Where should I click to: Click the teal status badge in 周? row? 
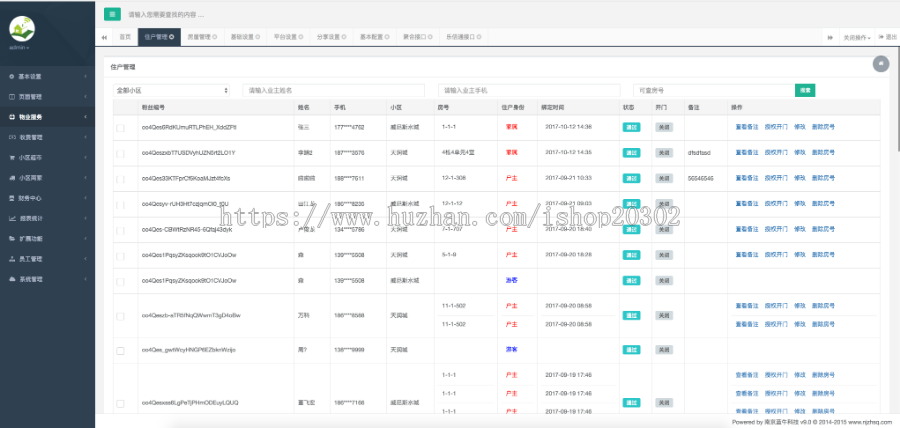631,350
